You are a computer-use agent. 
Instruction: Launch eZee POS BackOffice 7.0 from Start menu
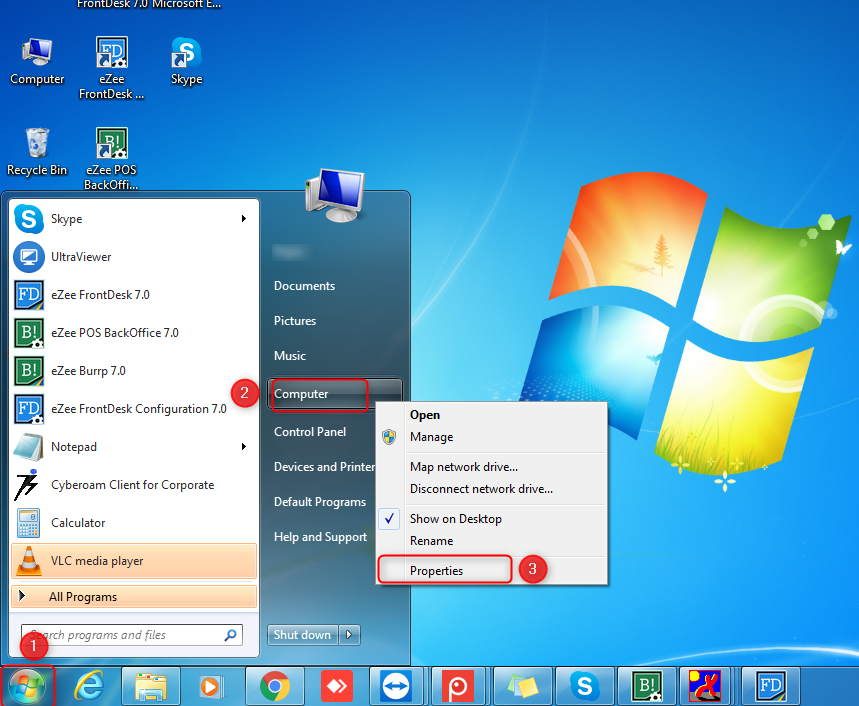134,333
